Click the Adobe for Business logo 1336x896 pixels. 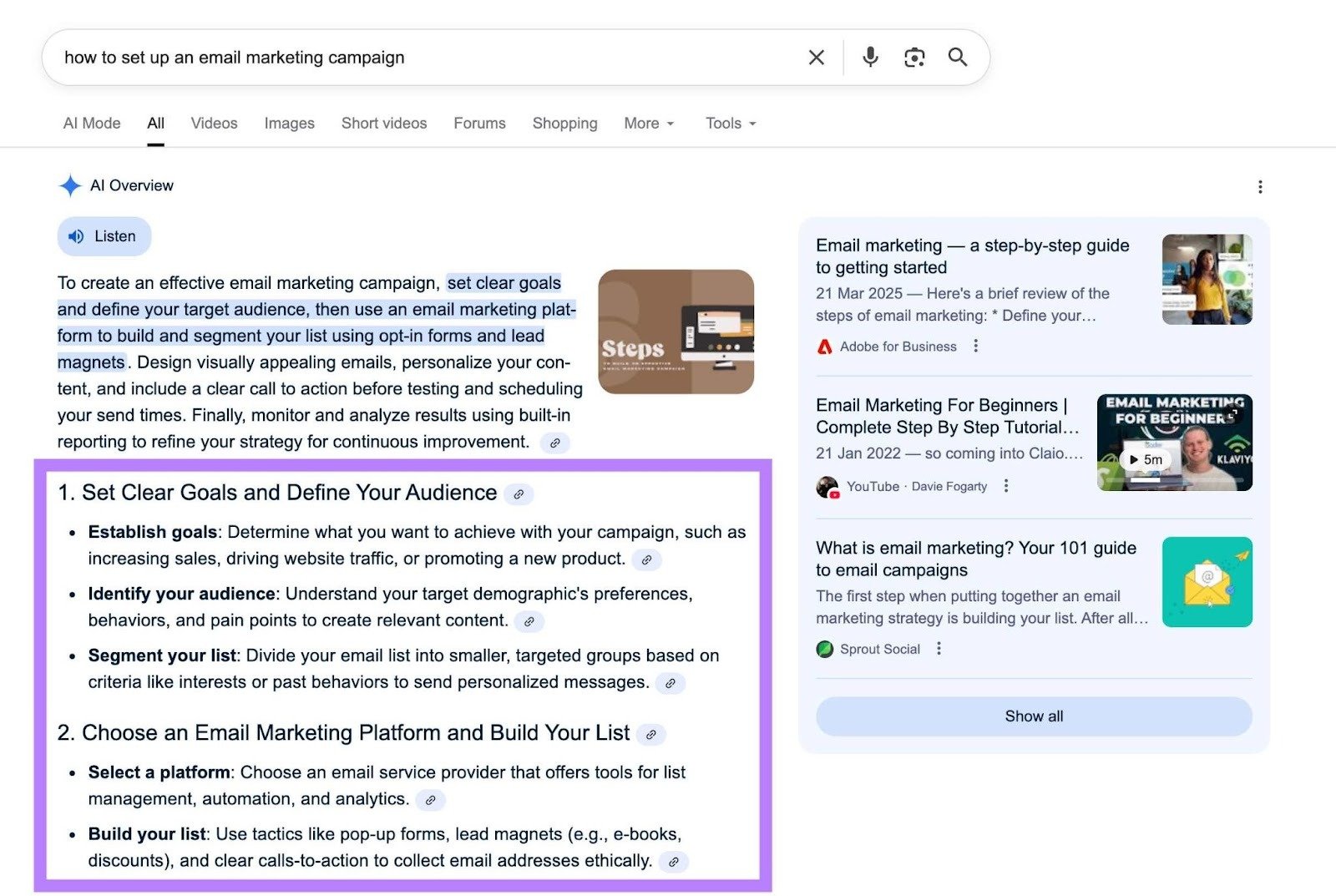[824, 346]
